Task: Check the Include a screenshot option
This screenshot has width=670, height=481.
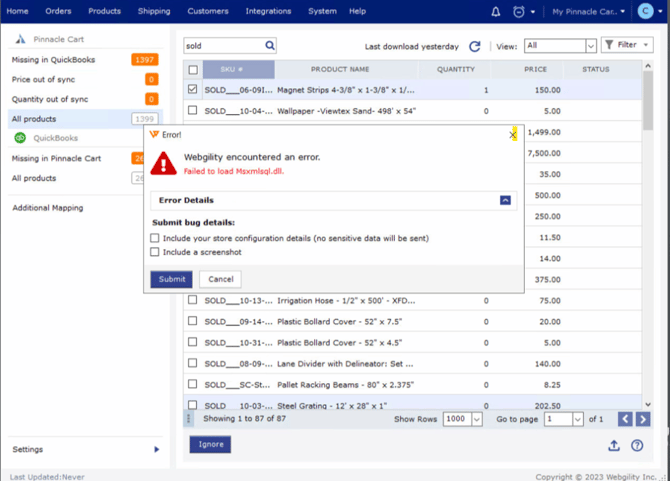Action: click(x=155, y=252)
